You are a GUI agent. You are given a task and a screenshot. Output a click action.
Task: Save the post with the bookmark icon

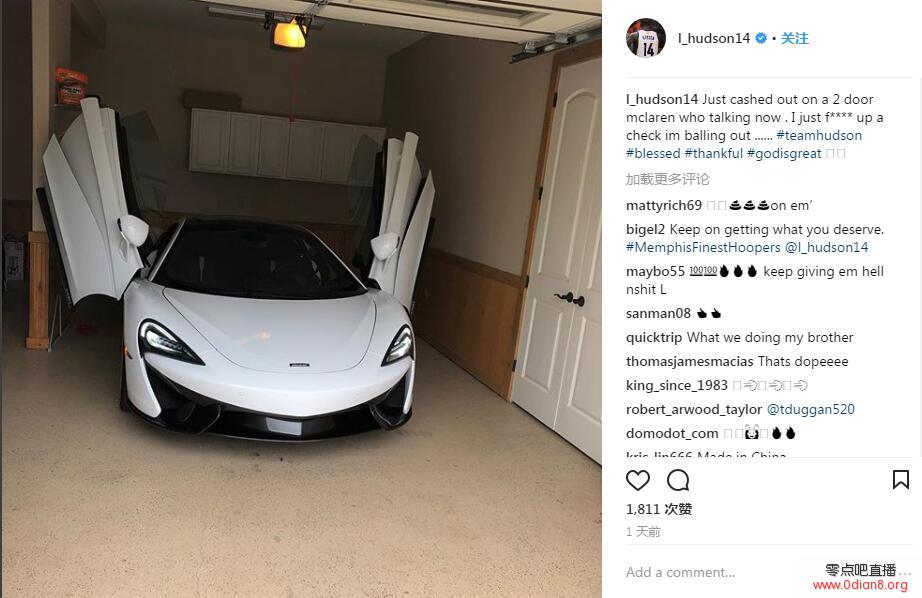click(x=900, y=480)
